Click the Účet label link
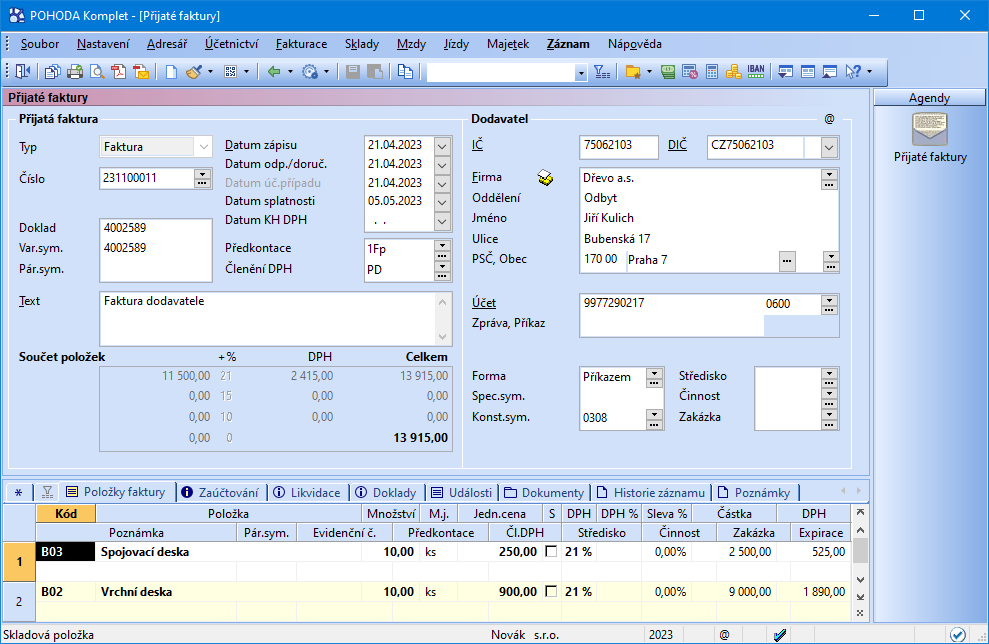Image resolution: width=989 pixels, height=644 pixels. click(484, 303)
